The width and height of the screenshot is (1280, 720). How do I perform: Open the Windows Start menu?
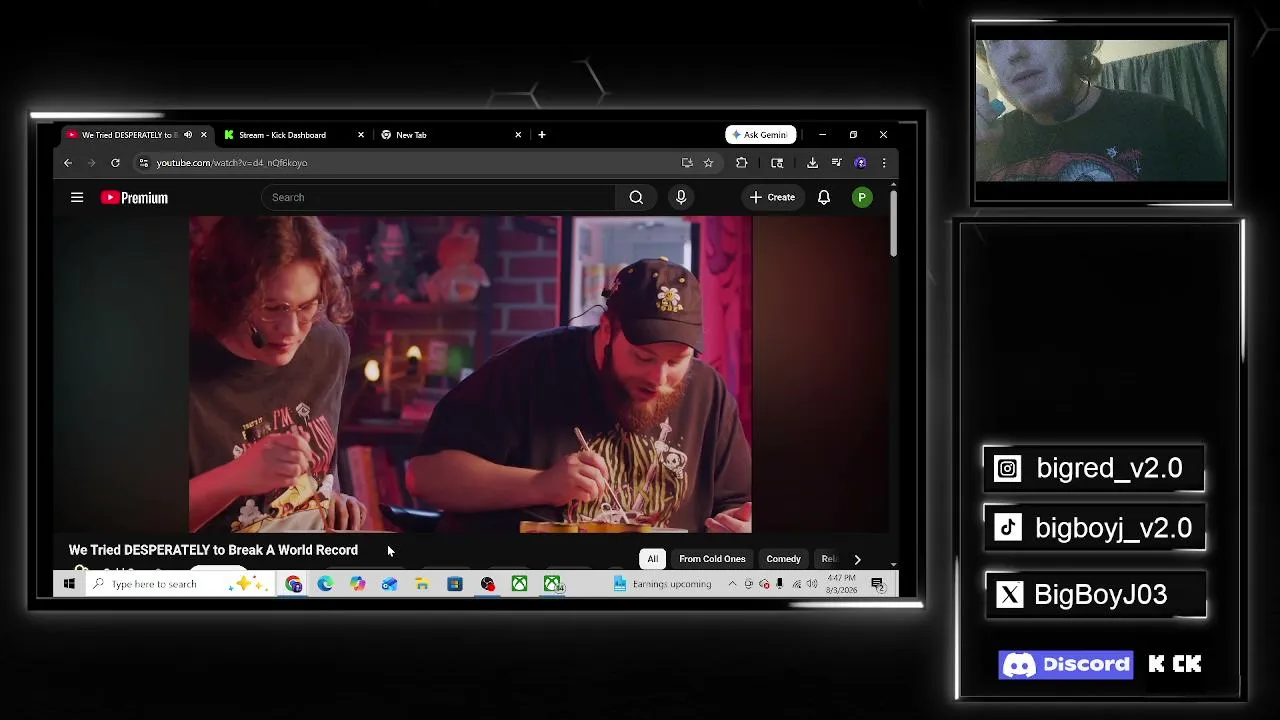pos(69,584)
